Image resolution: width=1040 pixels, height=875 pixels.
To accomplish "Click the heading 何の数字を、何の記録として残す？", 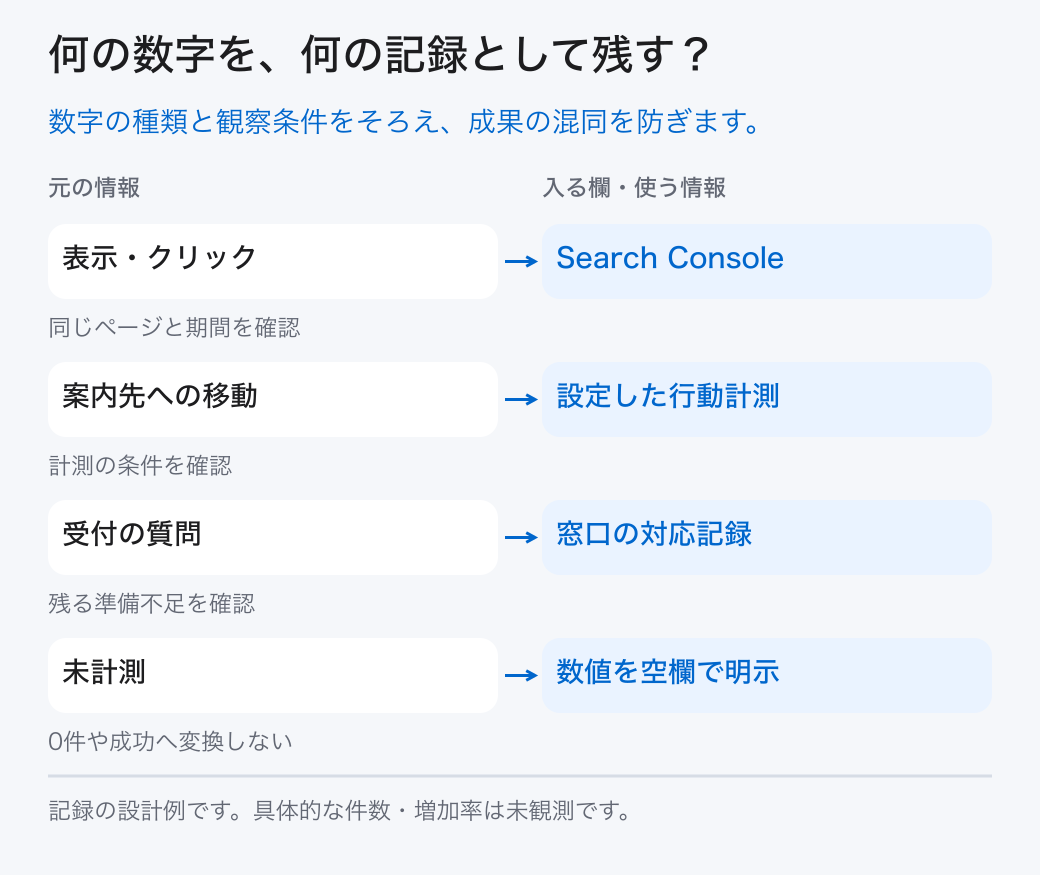I will click(x=380, y=54).
